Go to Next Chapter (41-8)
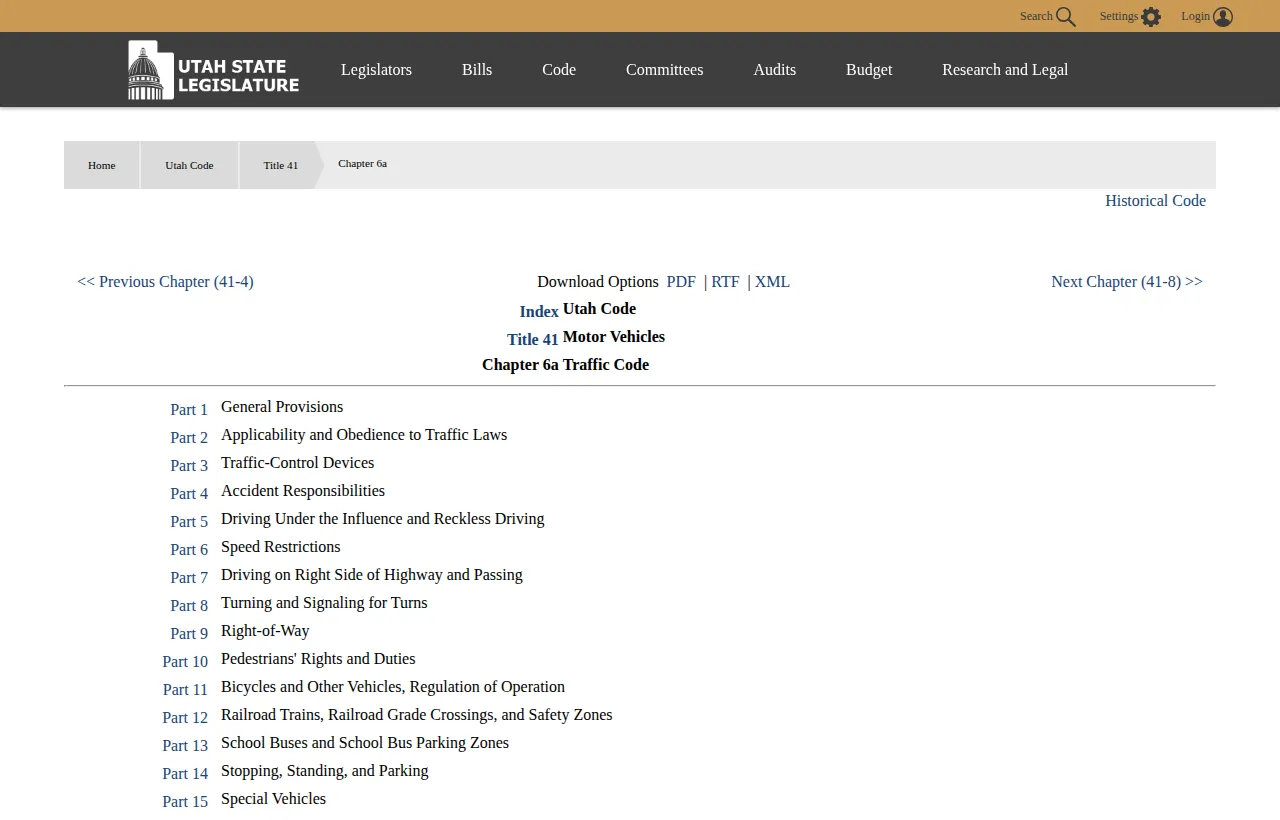 pos(1126,281)
